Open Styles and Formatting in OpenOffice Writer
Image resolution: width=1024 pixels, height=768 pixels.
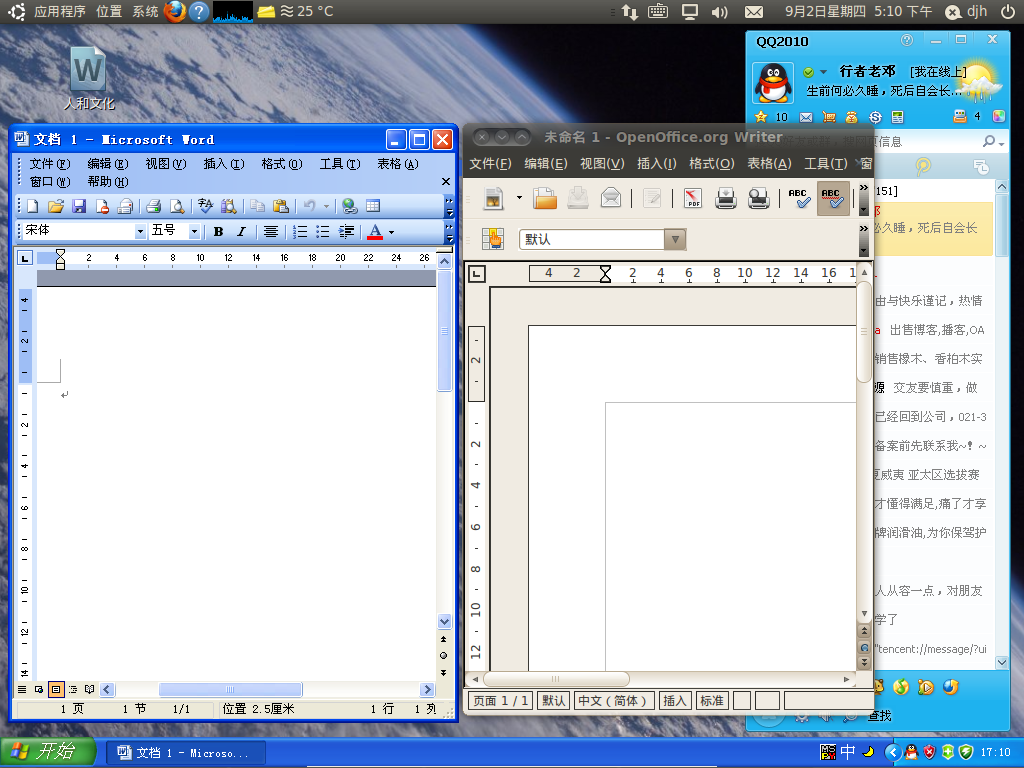click(x=493, y=239)
